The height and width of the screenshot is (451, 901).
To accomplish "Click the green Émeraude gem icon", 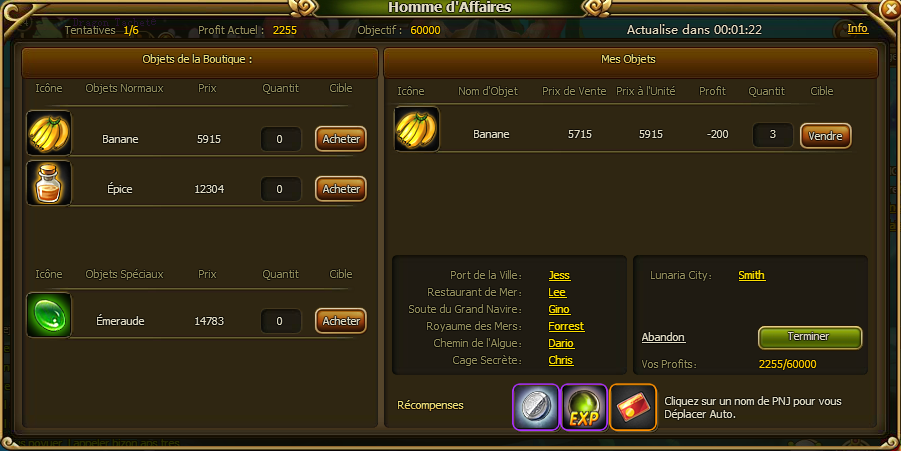I will coord(49,315).
